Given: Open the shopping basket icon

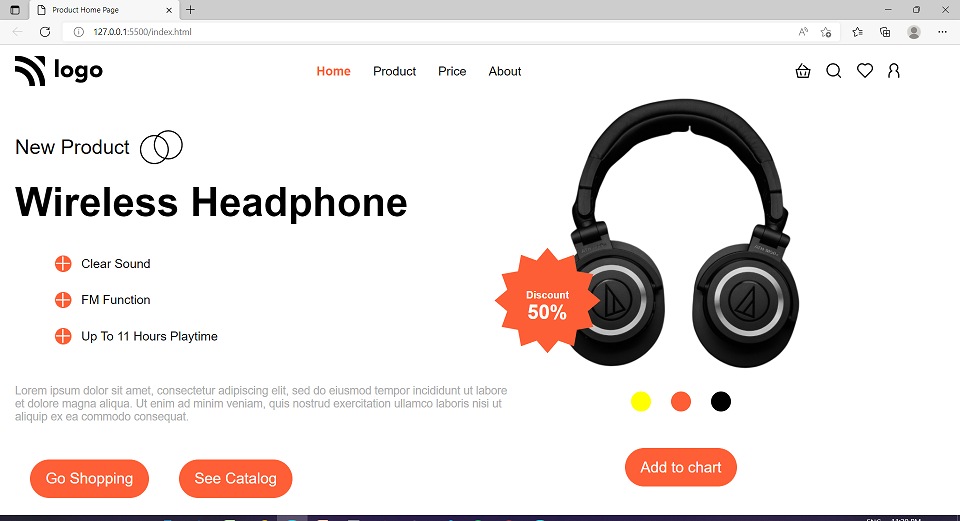Looking at the screenshot, I should [x=803, y=71].
